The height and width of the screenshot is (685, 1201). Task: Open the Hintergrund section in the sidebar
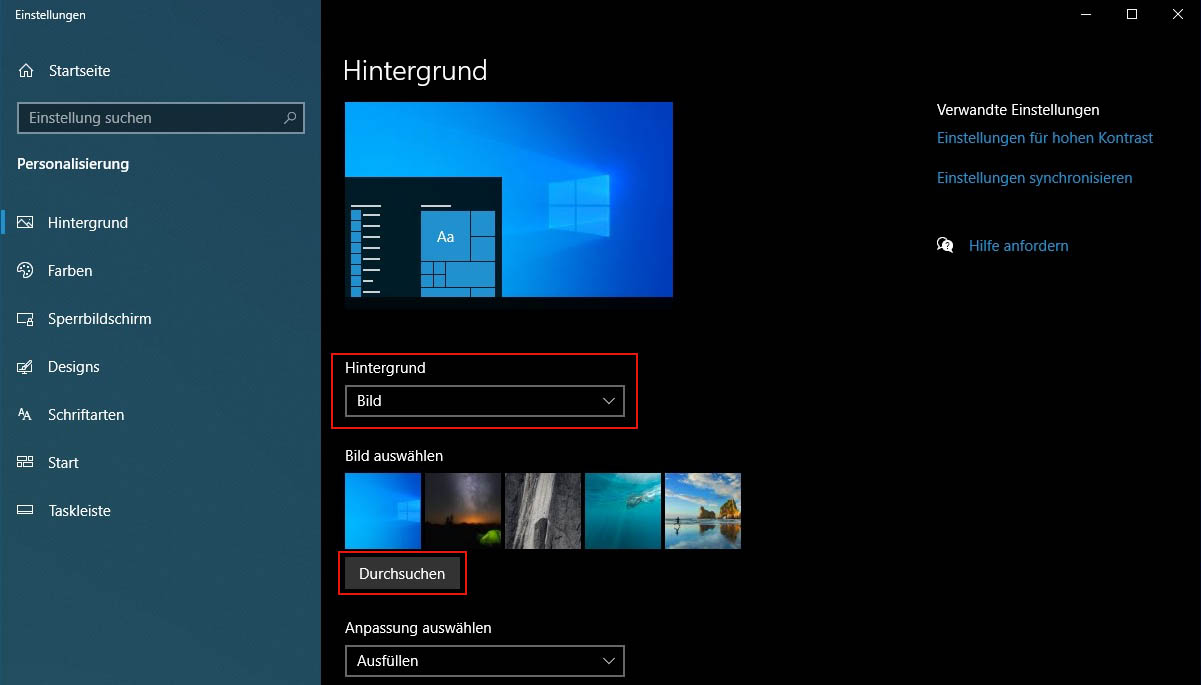tap(88, 223)
